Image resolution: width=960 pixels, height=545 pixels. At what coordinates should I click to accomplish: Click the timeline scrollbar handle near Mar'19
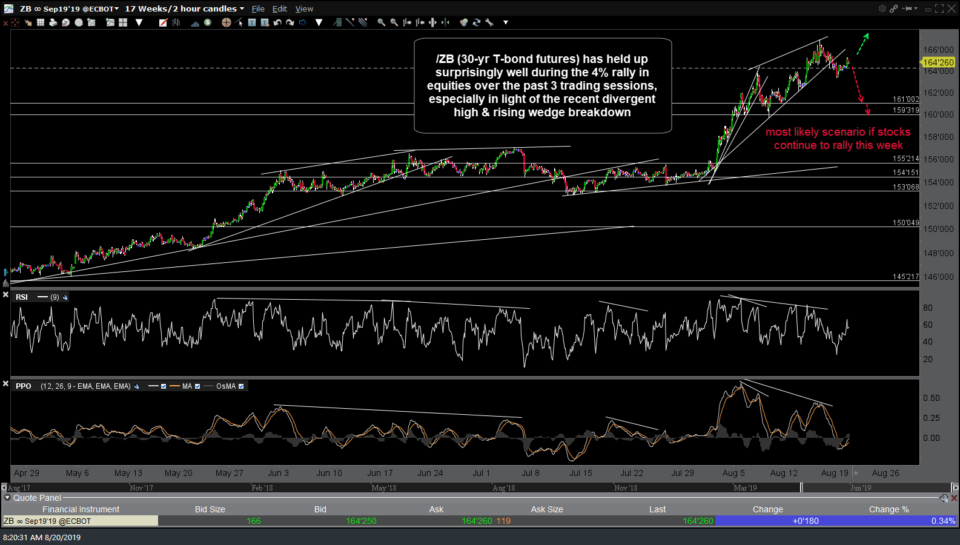[x=801, y=488]
